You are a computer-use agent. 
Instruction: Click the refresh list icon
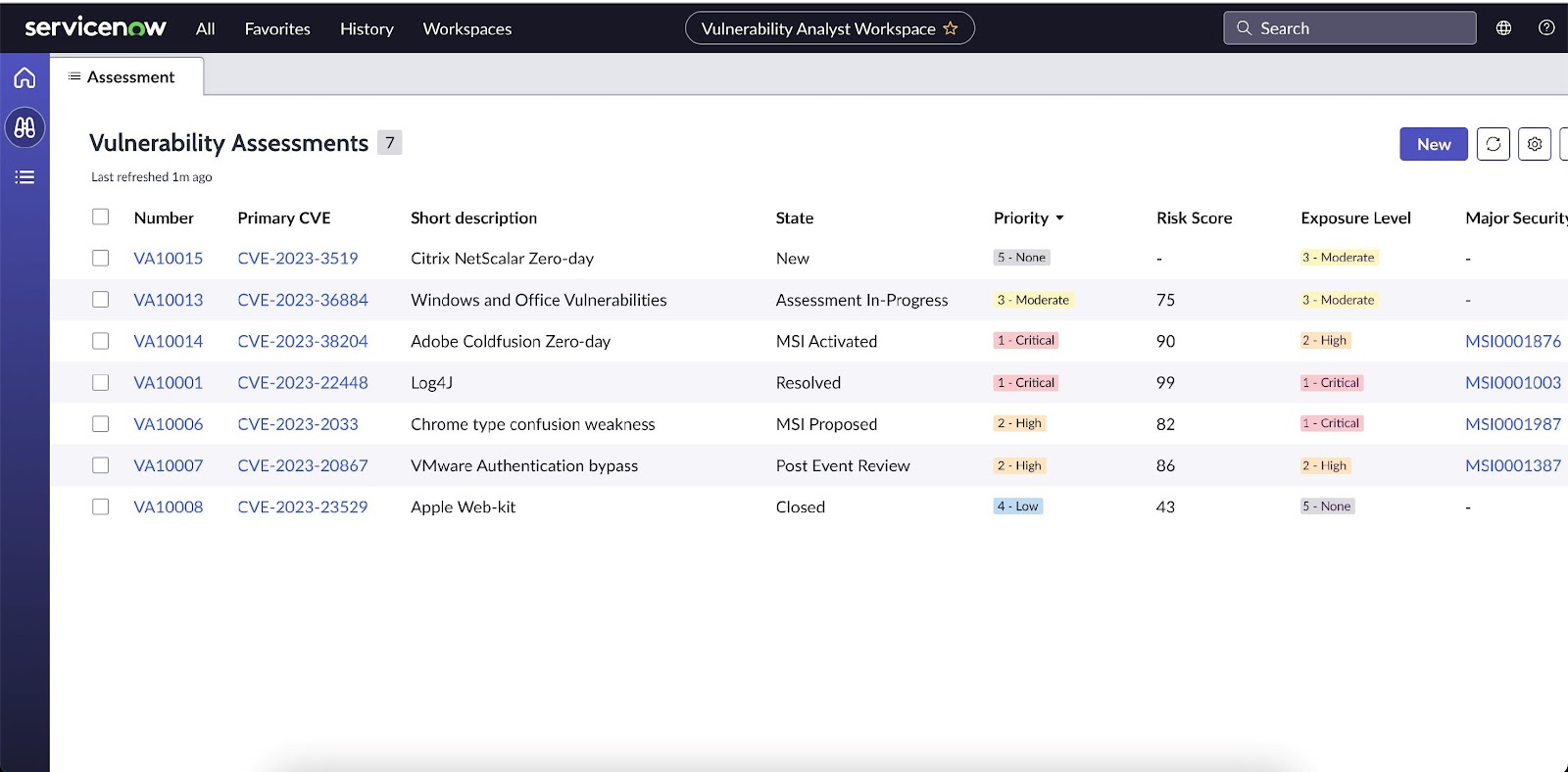pos(1493,144)
